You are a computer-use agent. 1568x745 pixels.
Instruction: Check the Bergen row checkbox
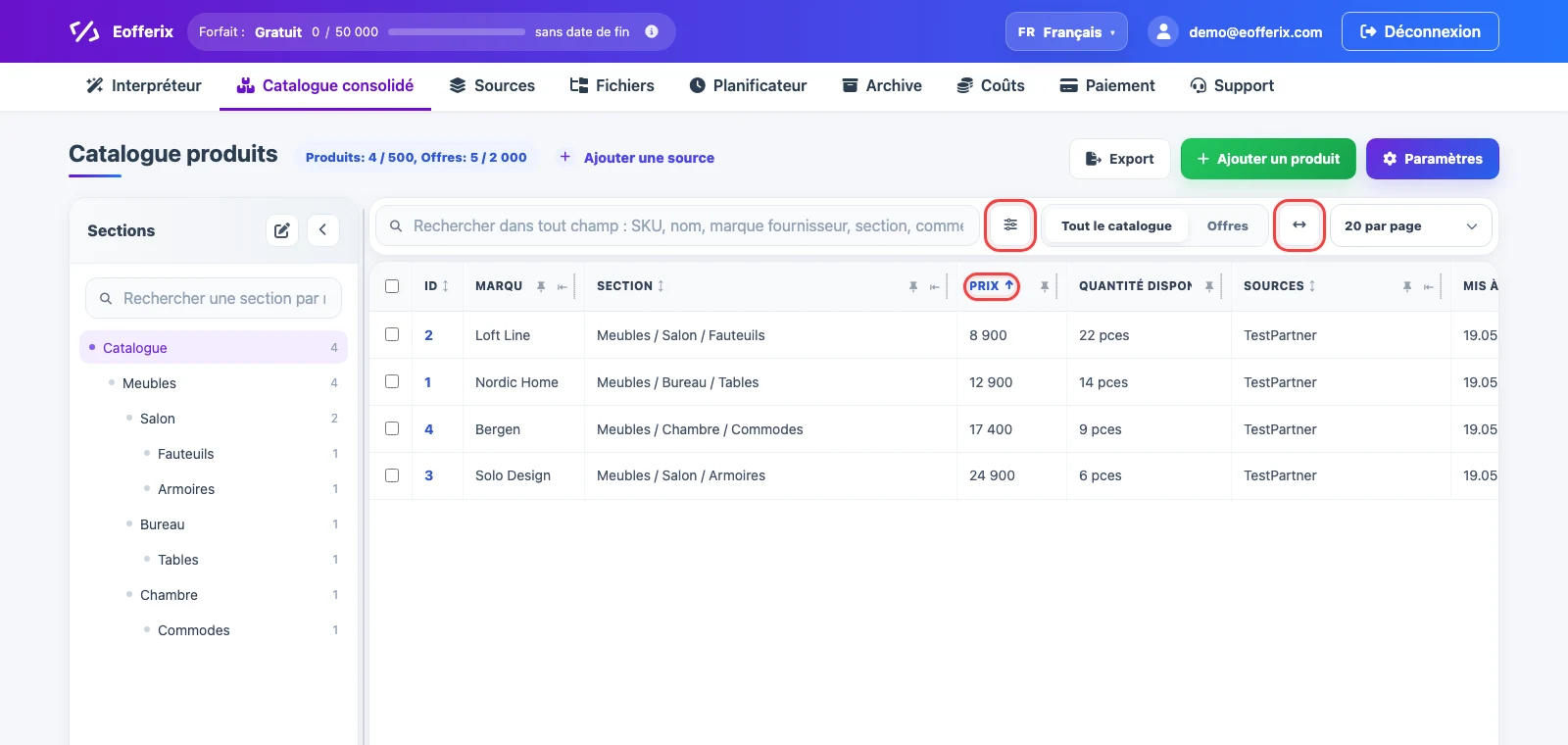pyautogui.click(x=392, y=428)
